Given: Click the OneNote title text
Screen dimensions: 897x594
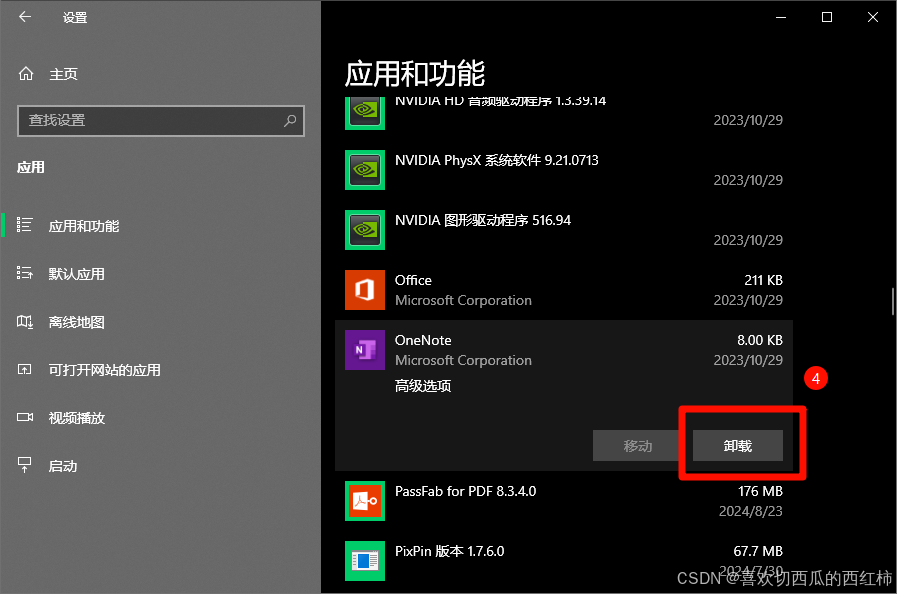Looking at the screenshot, I should click(423, 340).
